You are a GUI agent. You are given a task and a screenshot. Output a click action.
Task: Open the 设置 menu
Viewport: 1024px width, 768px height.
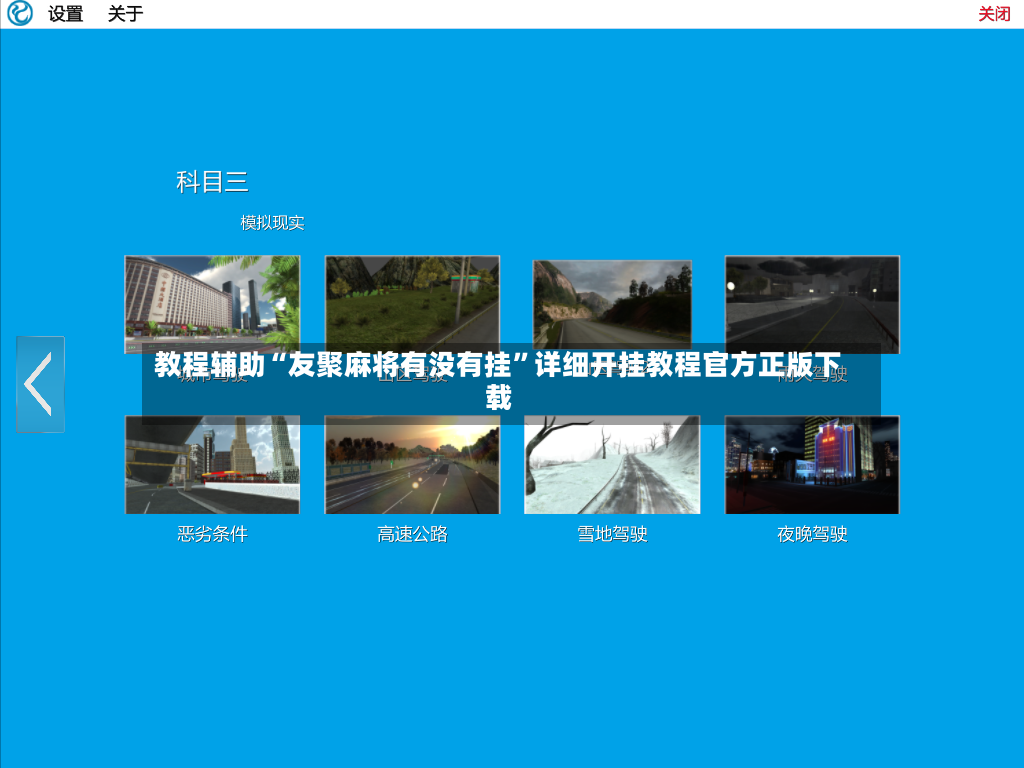[x=65, y=14]
